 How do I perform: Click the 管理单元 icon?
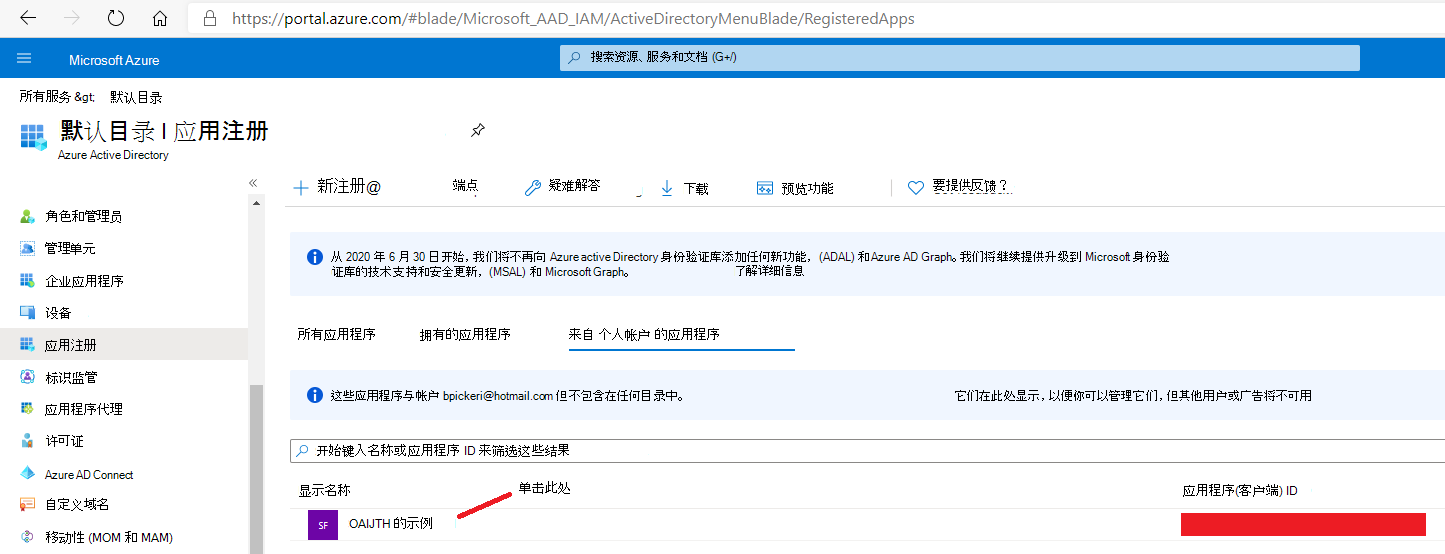(x=28, y=248)
